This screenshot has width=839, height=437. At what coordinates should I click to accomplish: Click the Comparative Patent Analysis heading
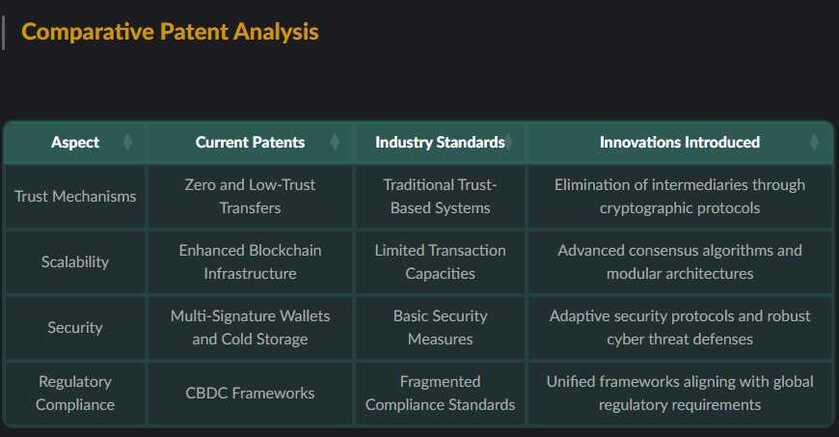point(170,32)
